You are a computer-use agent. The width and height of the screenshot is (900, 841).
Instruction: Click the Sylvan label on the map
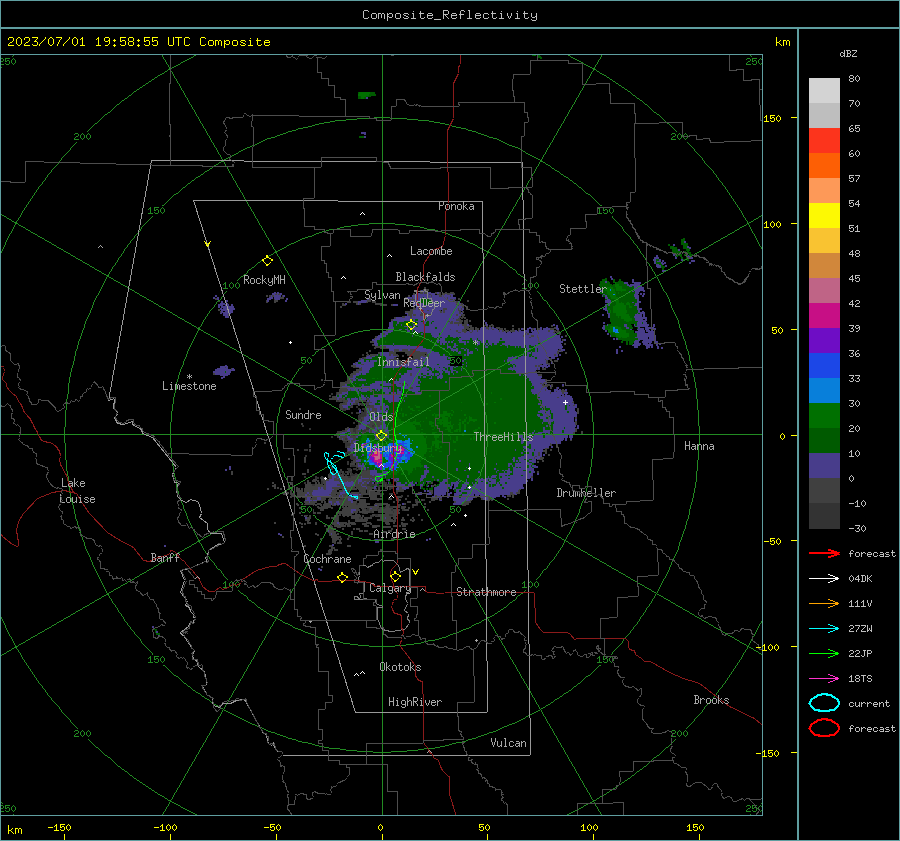coord(382,295)
